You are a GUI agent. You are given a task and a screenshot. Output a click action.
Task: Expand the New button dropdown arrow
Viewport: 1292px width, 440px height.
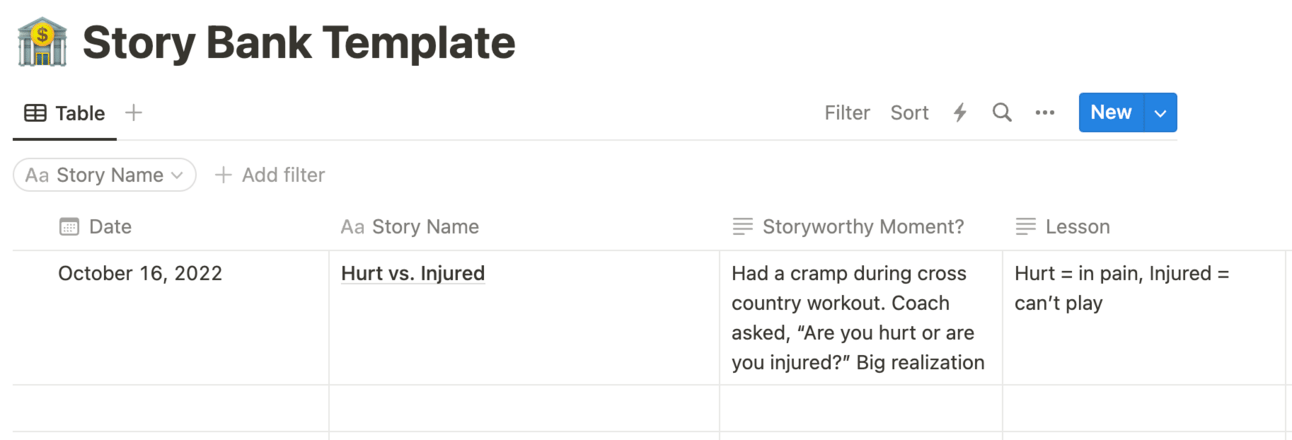click(x=1160, y=113)
